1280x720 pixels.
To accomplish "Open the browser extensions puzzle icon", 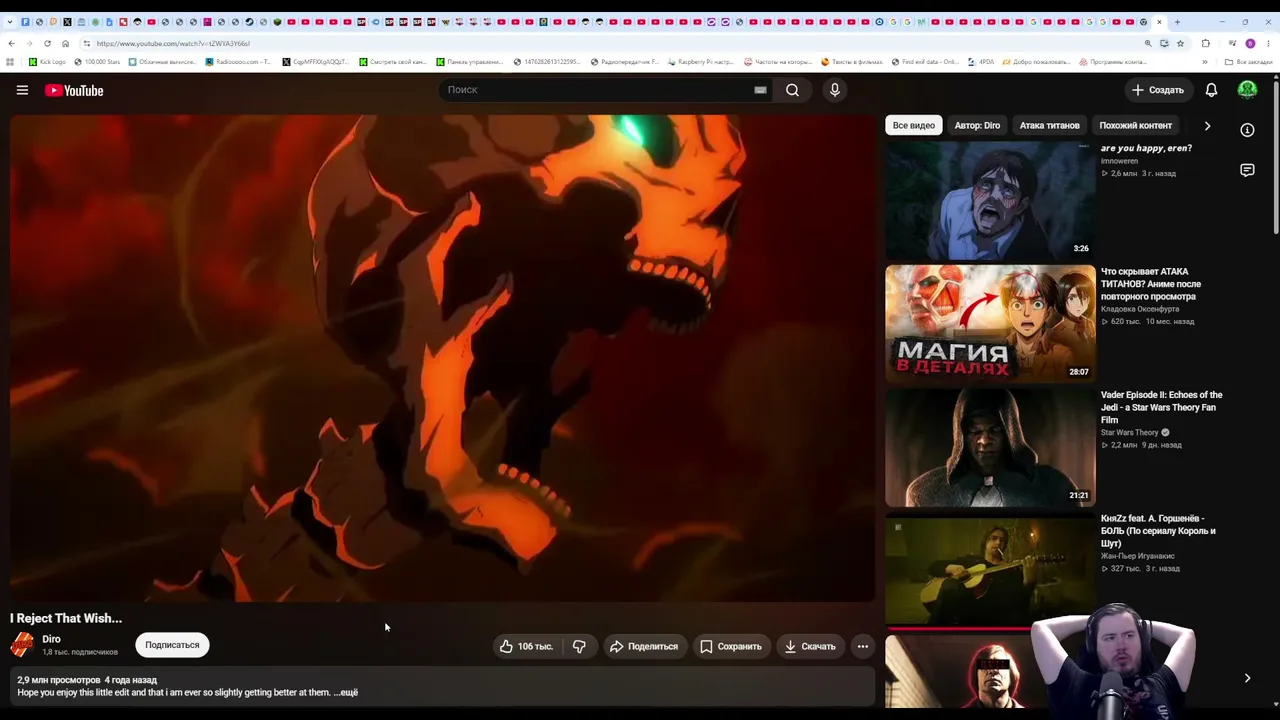I will (x=1205, y=43).
